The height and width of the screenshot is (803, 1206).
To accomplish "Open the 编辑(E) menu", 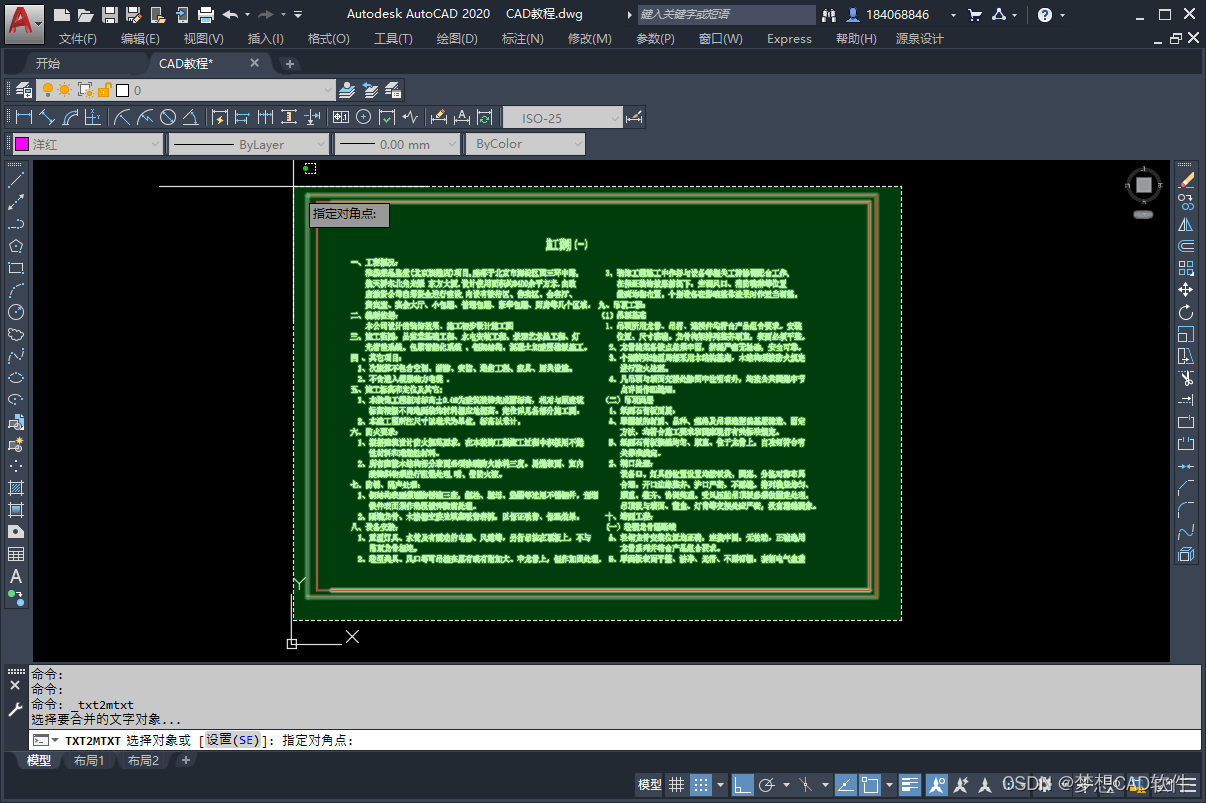I will (x=140, y=39).
